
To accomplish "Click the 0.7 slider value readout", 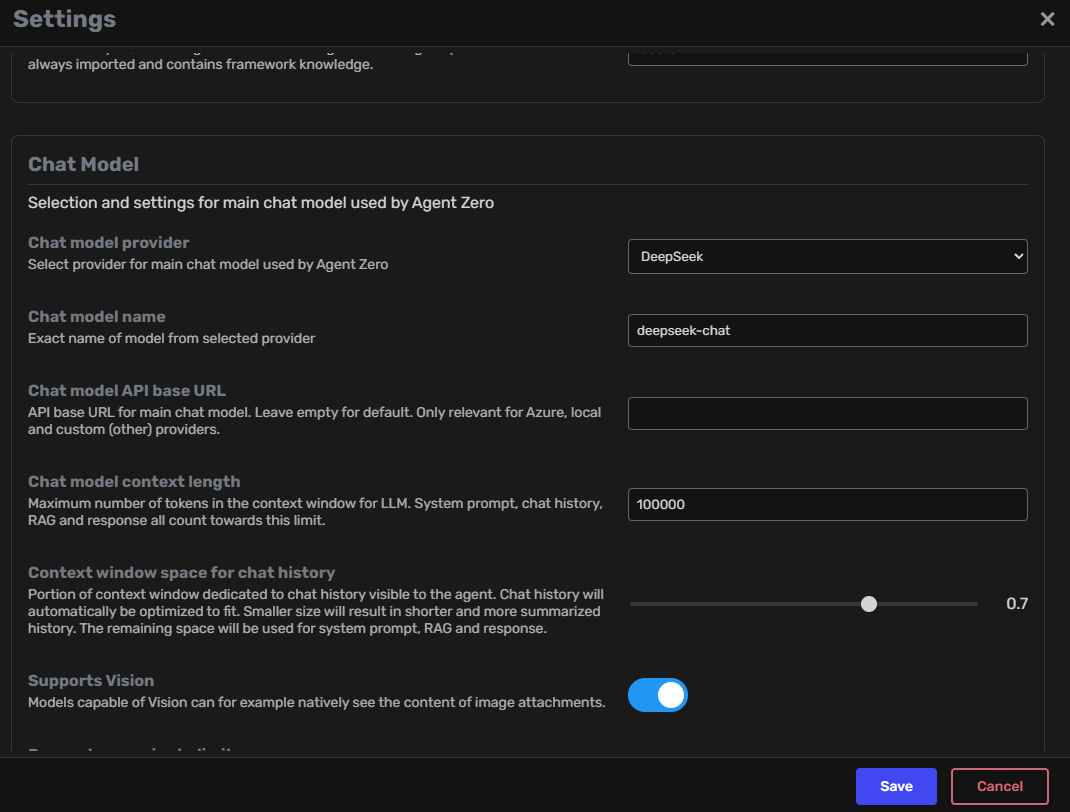I will coord(1016,603).
